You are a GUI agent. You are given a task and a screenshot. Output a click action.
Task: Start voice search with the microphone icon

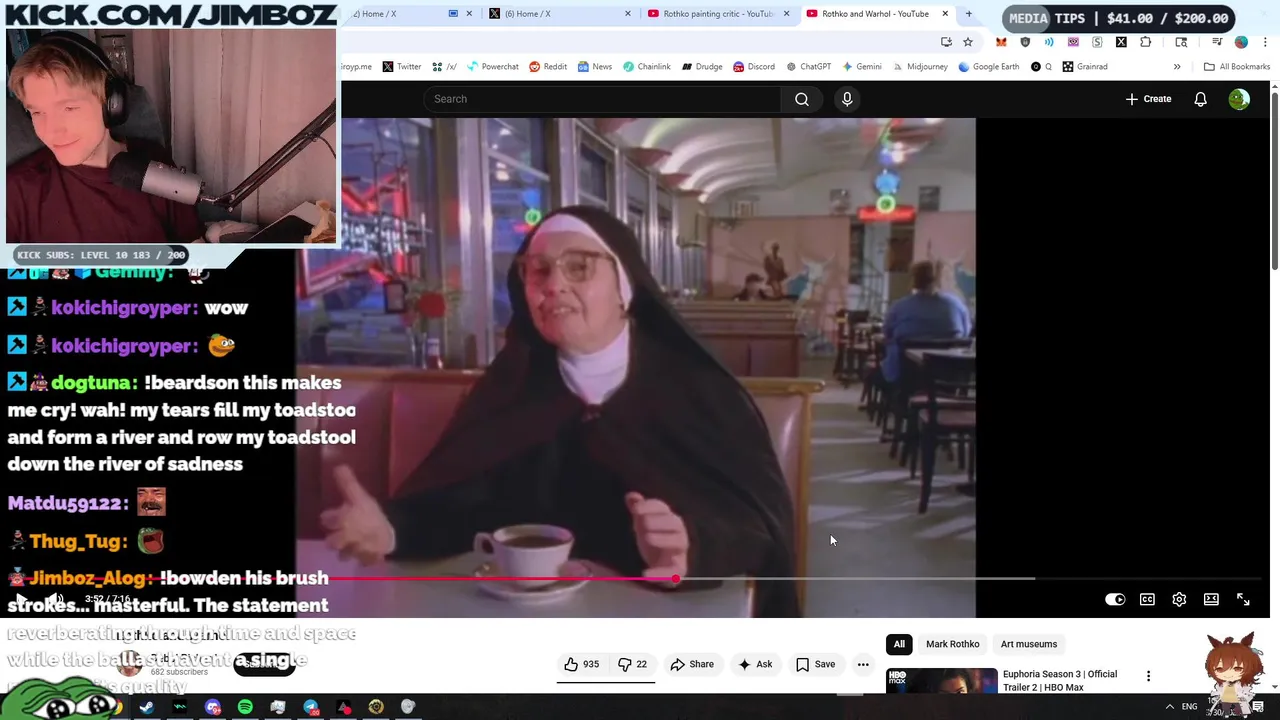[847, 99]
